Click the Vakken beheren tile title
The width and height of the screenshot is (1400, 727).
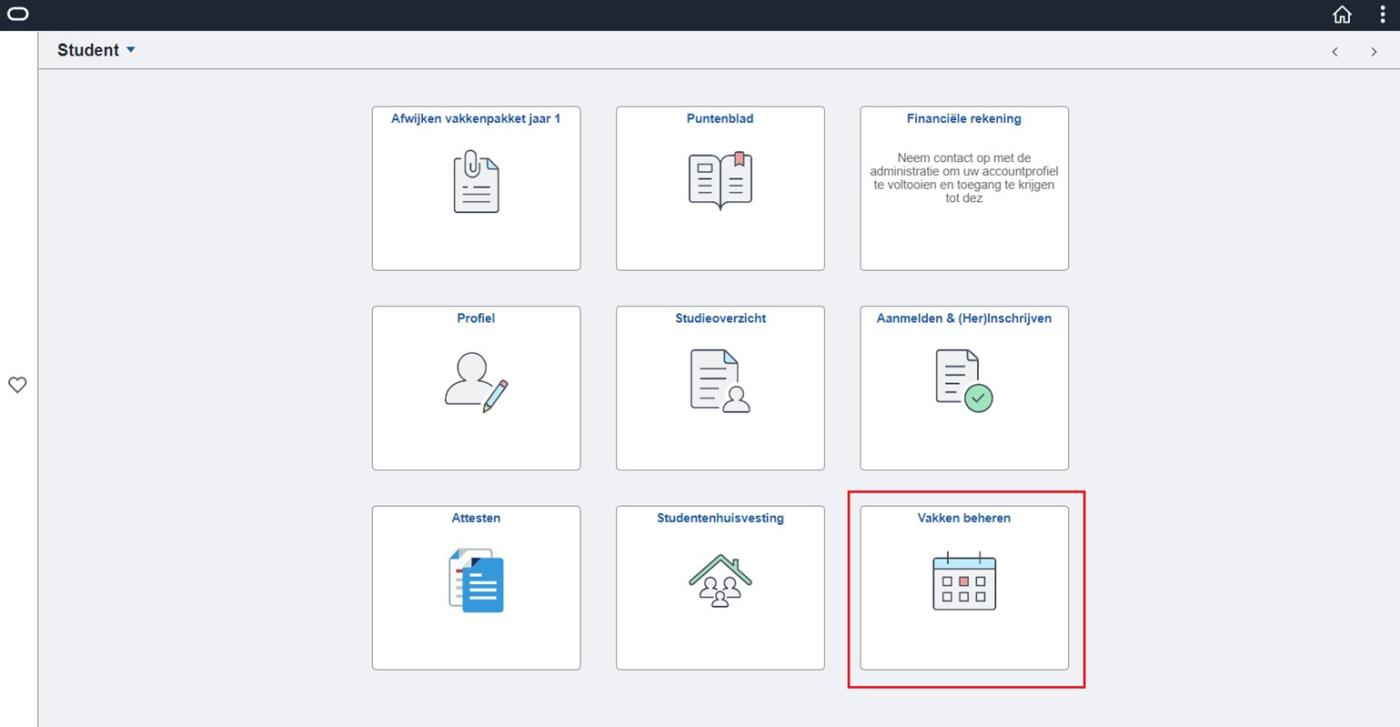964,518
